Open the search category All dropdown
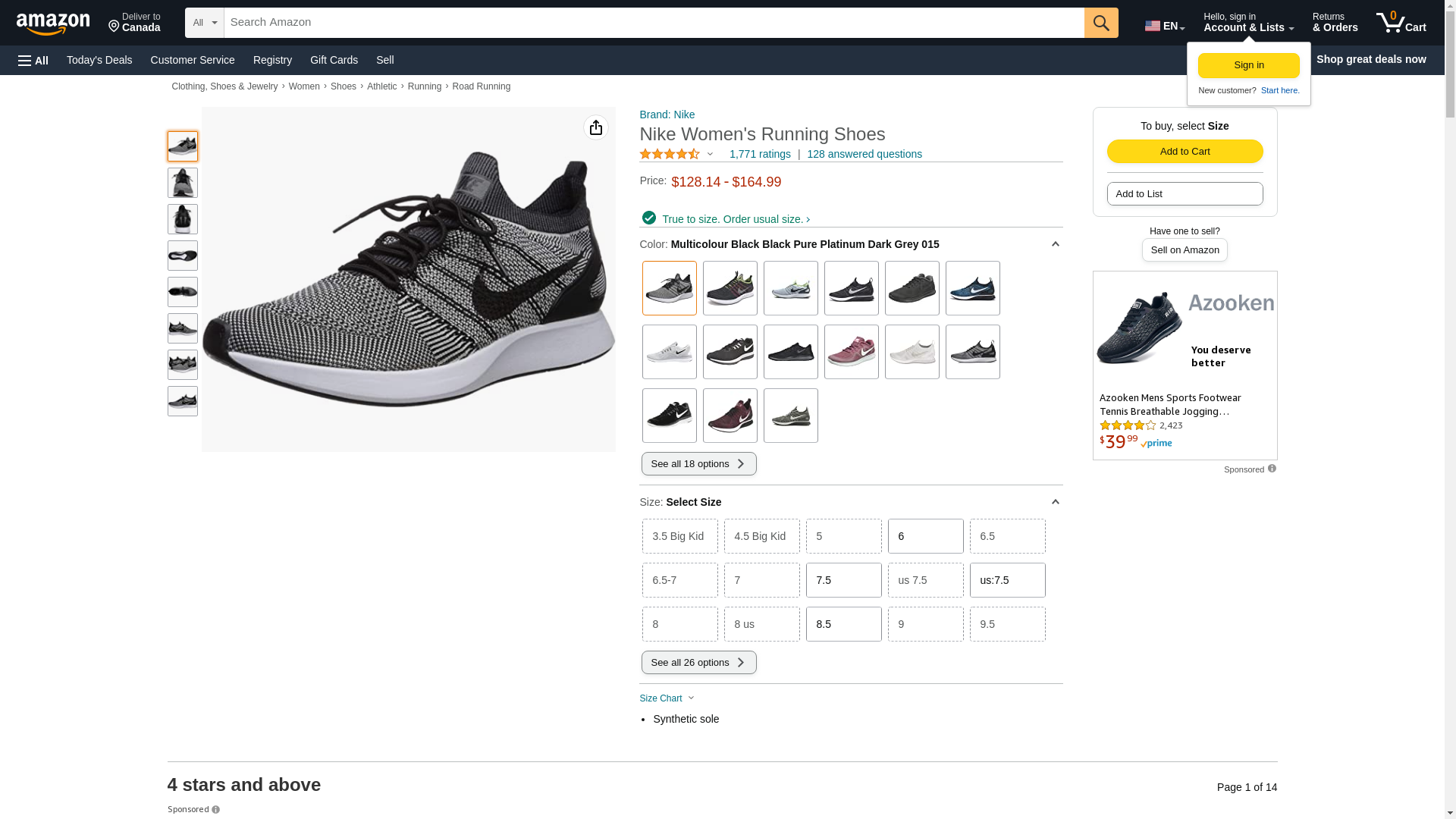 [204, 23]
